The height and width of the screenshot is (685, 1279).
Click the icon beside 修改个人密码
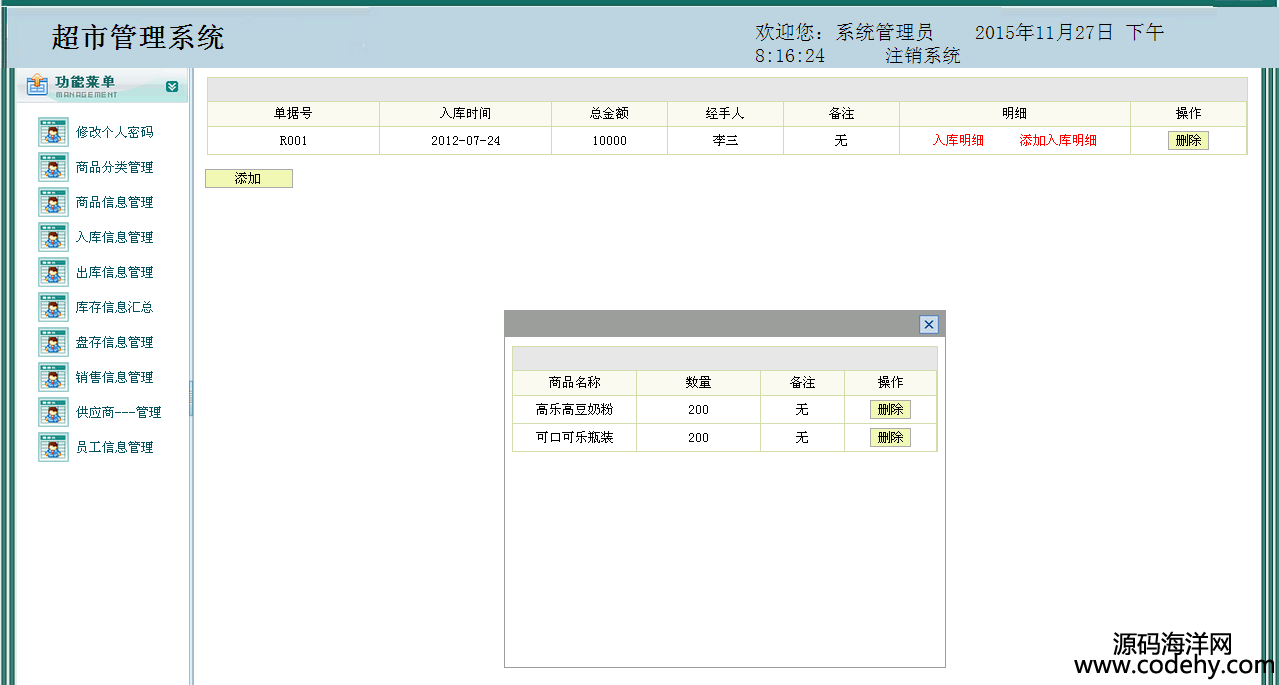[x=53, y=132]
